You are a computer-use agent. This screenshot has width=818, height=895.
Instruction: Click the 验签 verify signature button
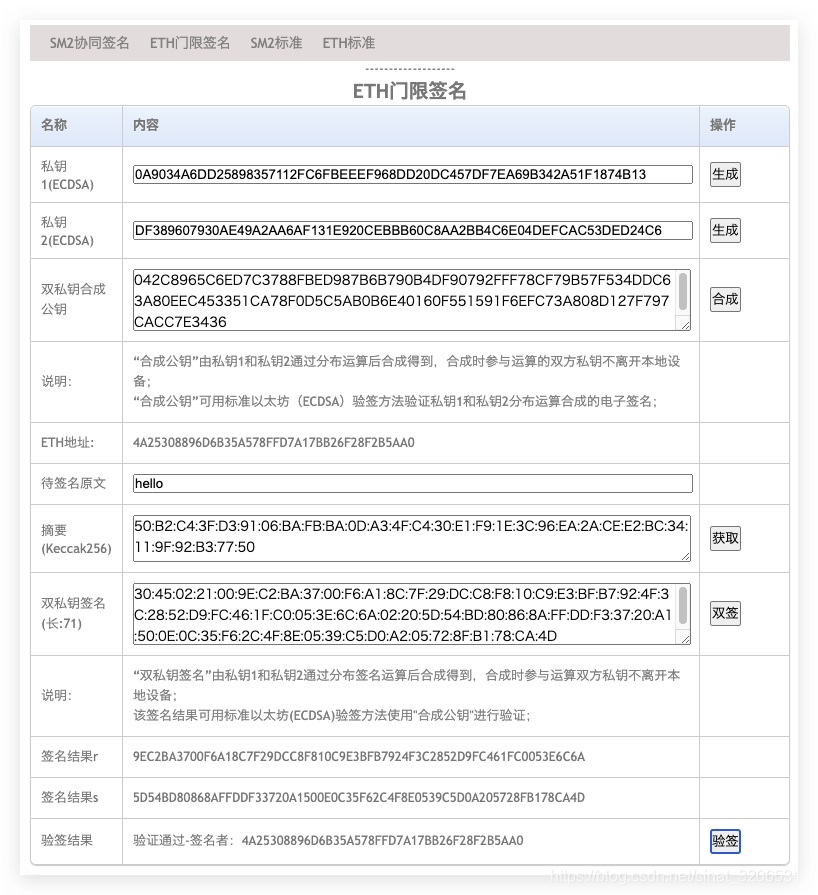(725, 841)
